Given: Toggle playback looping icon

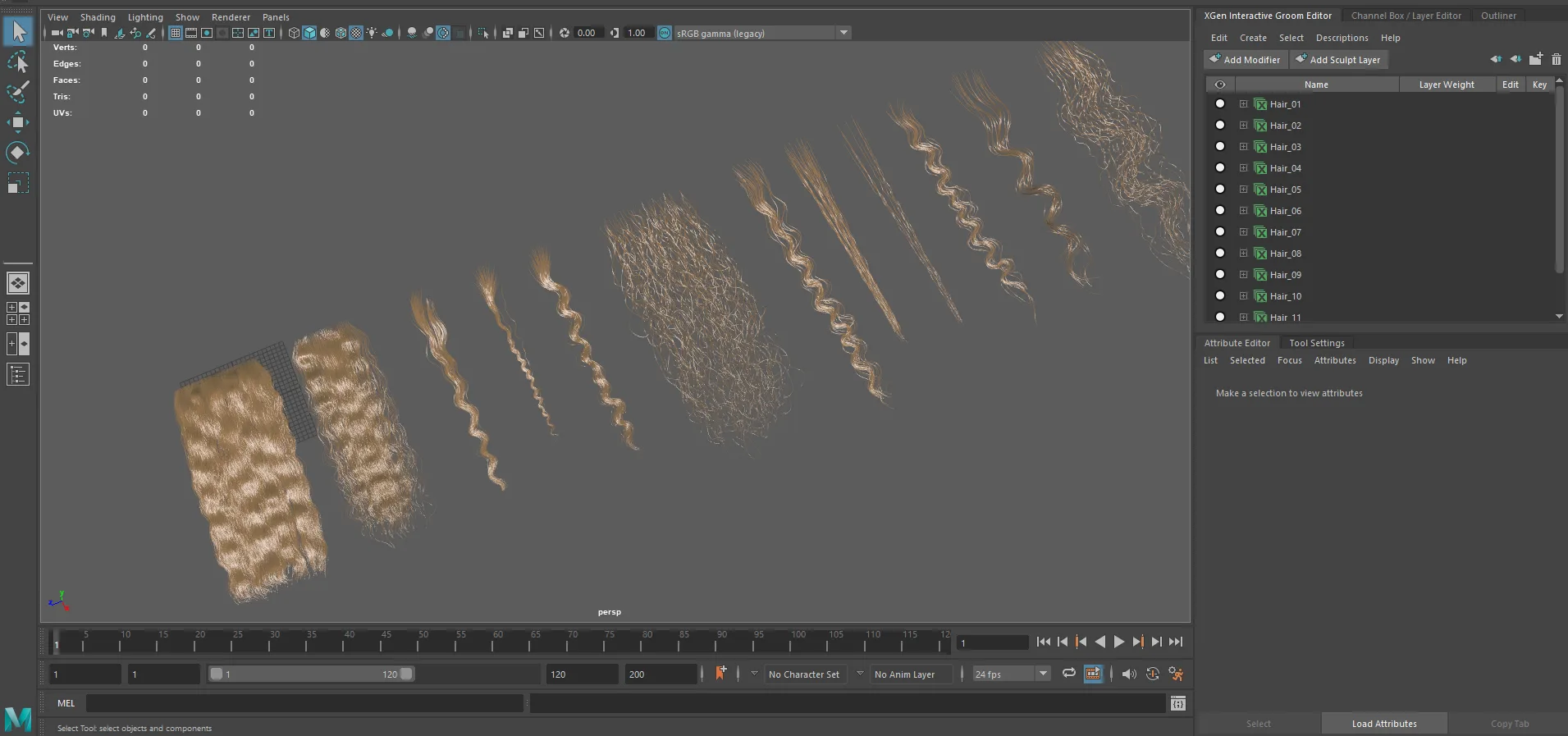Looking at the screenshot, I should pos(1068,674).
